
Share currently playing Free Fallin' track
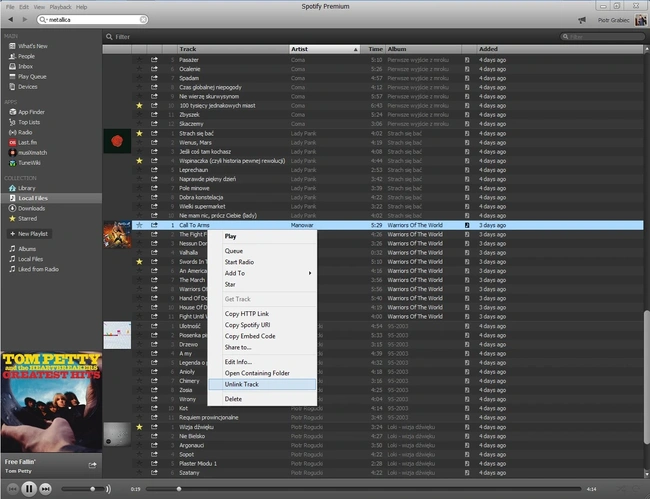tap(92, 465)
